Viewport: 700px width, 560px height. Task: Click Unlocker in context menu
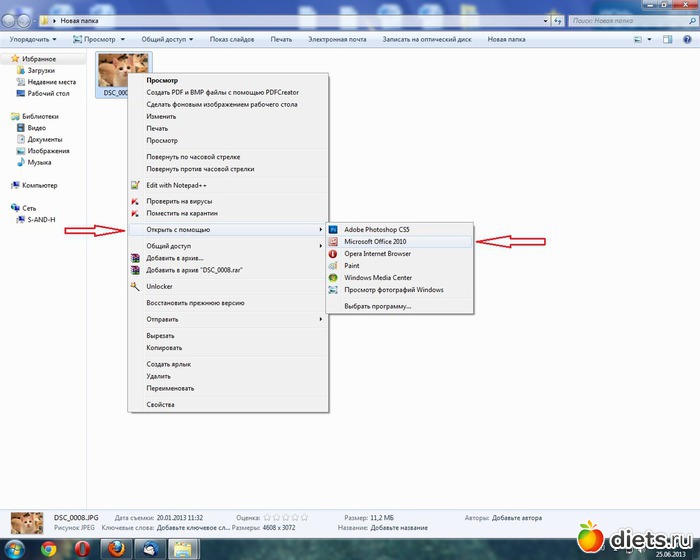tap(160, 286)
